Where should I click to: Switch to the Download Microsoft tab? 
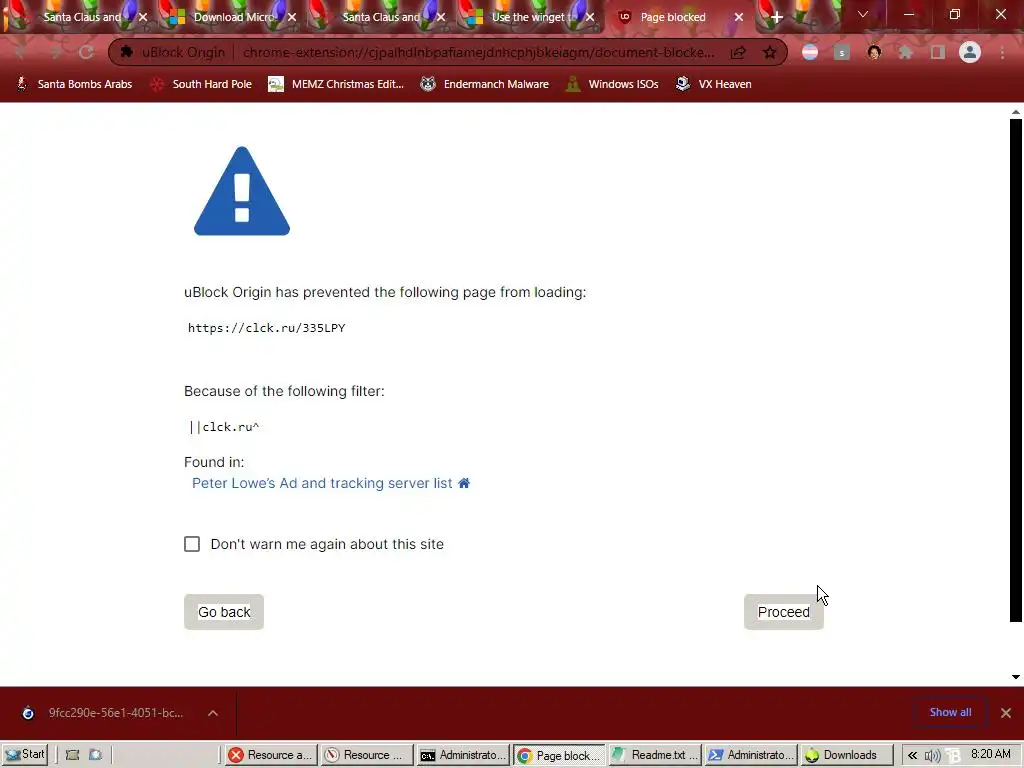[234, 17]
